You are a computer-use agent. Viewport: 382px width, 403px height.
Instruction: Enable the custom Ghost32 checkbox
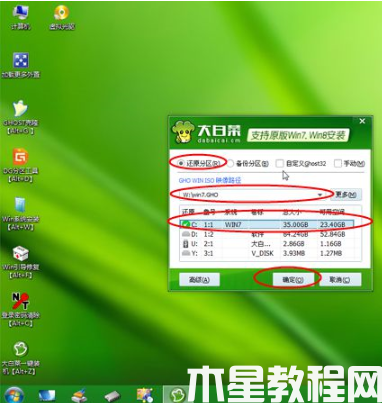[280, 163]
